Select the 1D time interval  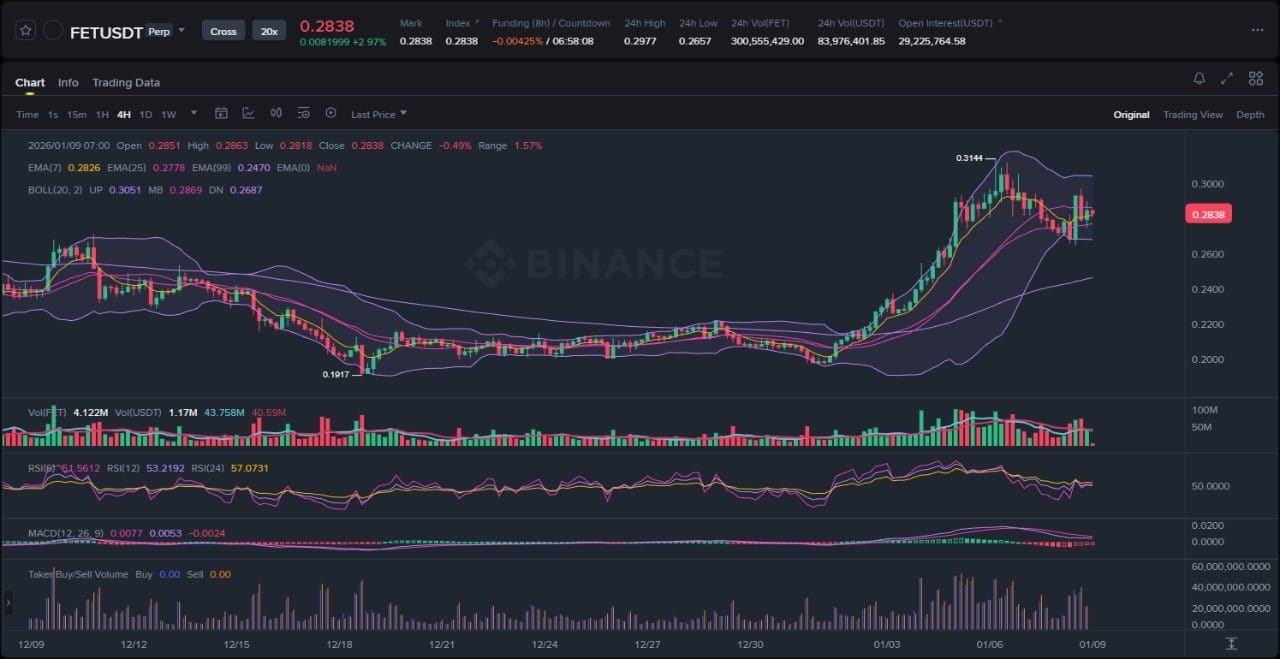point(146,115)
